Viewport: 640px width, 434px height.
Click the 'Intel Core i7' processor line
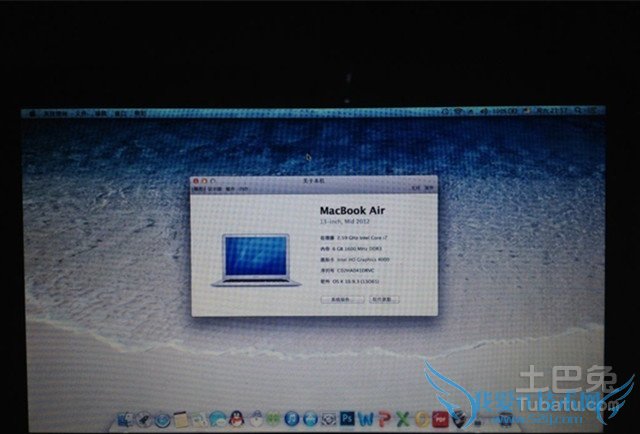tap(353, 238)
